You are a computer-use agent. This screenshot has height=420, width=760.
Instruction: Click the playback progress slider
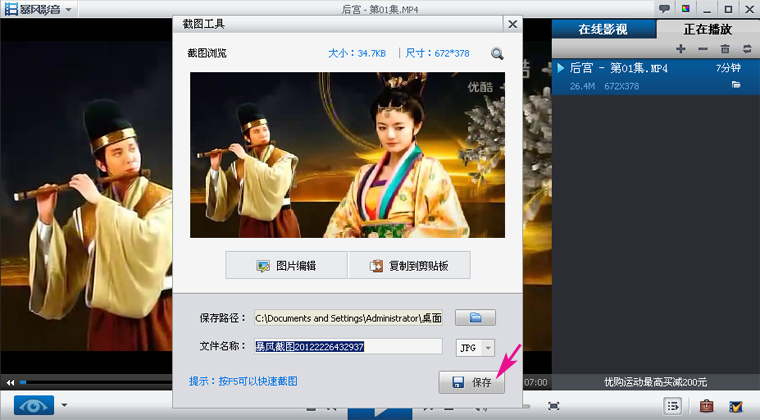(96, 383)
